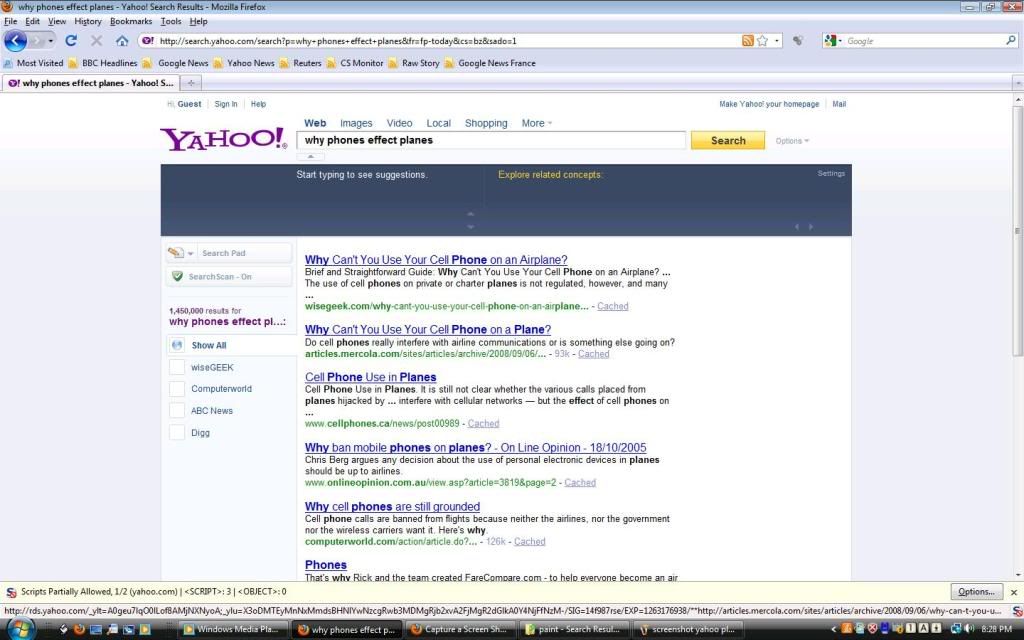
Task: Click the forward navigation arrow
Action: pyautogui.click(x=36, y=40)
